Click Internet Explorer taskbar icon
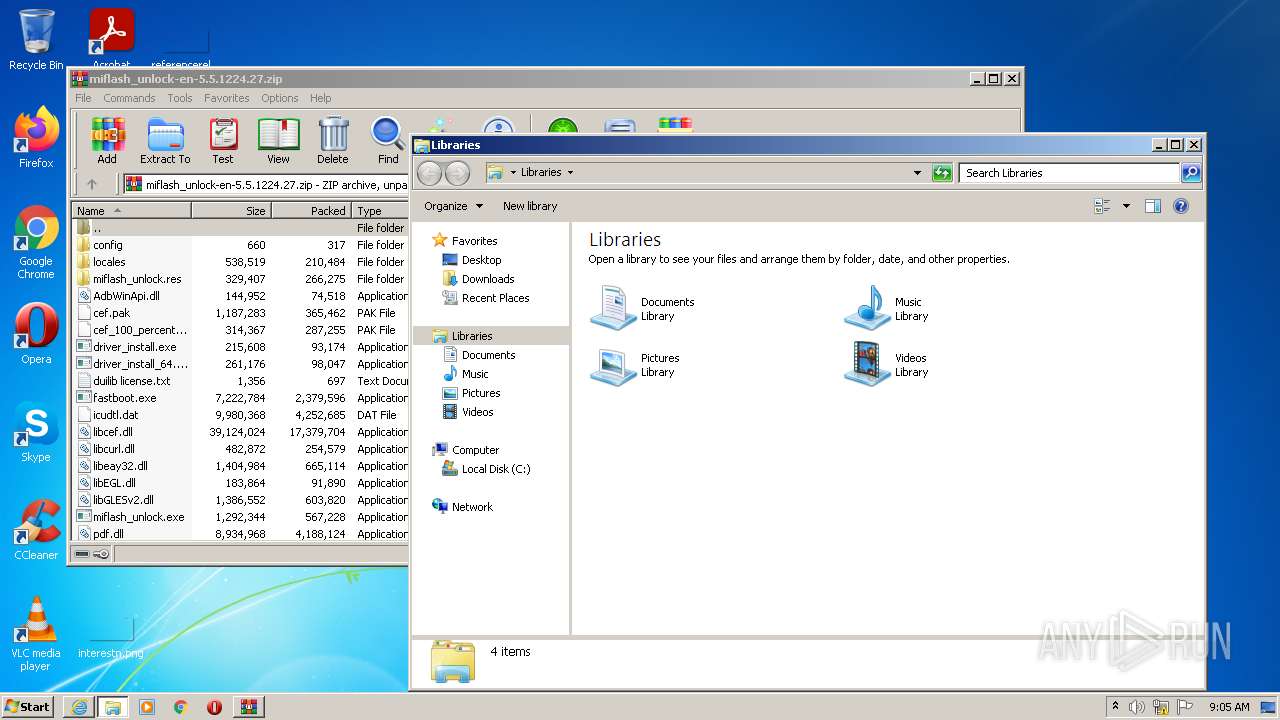Viewport: 1280px width, 720px height. coord(79,707)
